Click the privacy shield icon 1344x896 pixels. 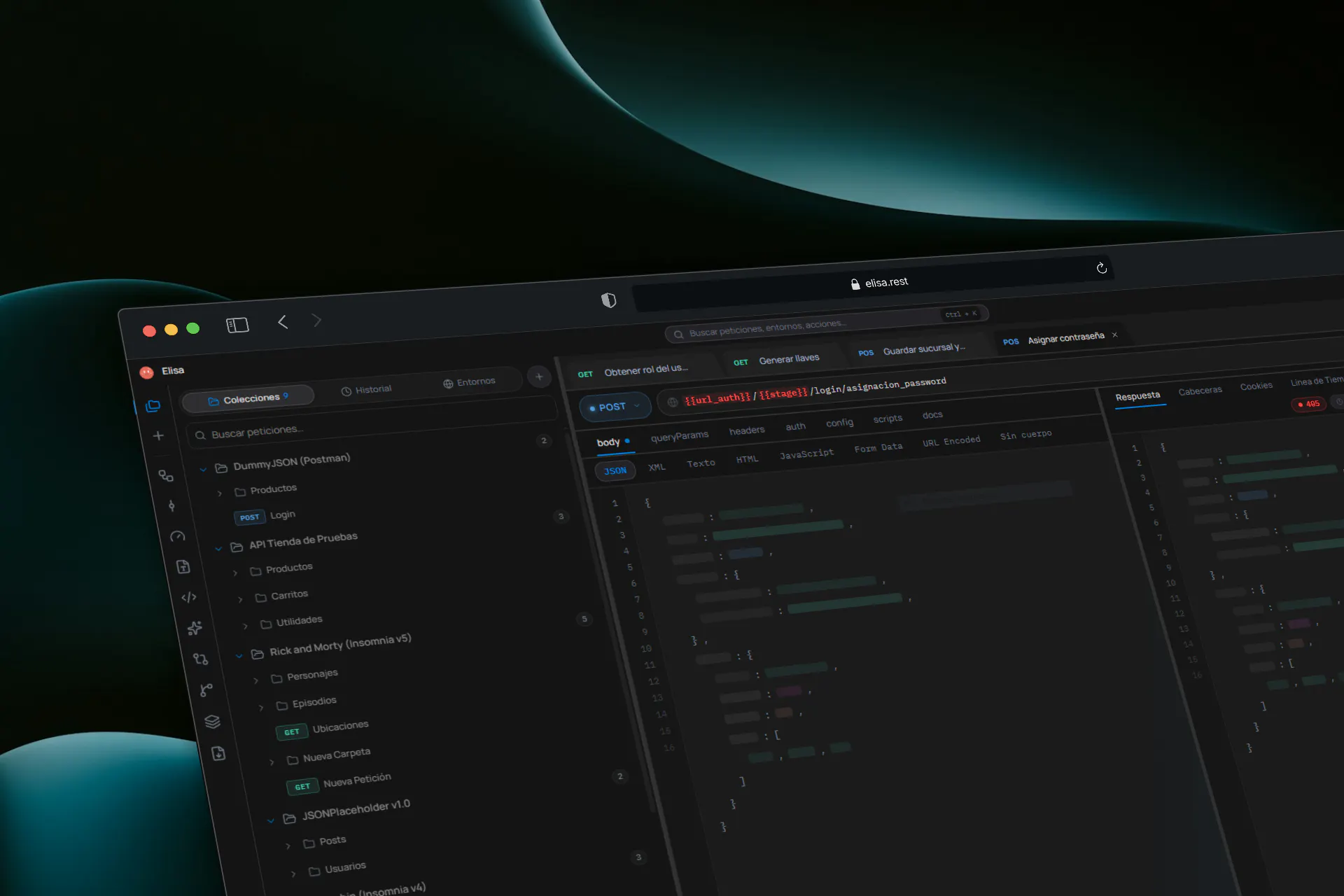tap(609, 300)
